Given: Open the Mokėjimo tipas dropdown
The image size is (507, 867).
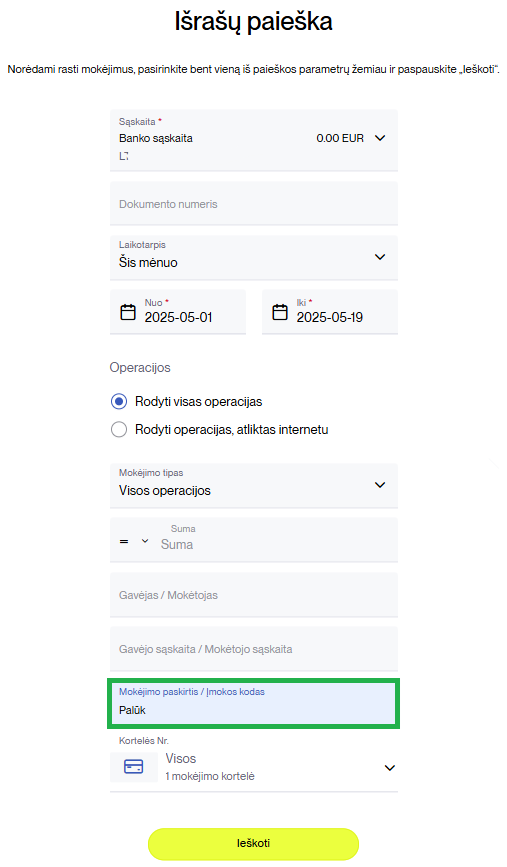Looking at the screenshot, I should pos(254,485).
